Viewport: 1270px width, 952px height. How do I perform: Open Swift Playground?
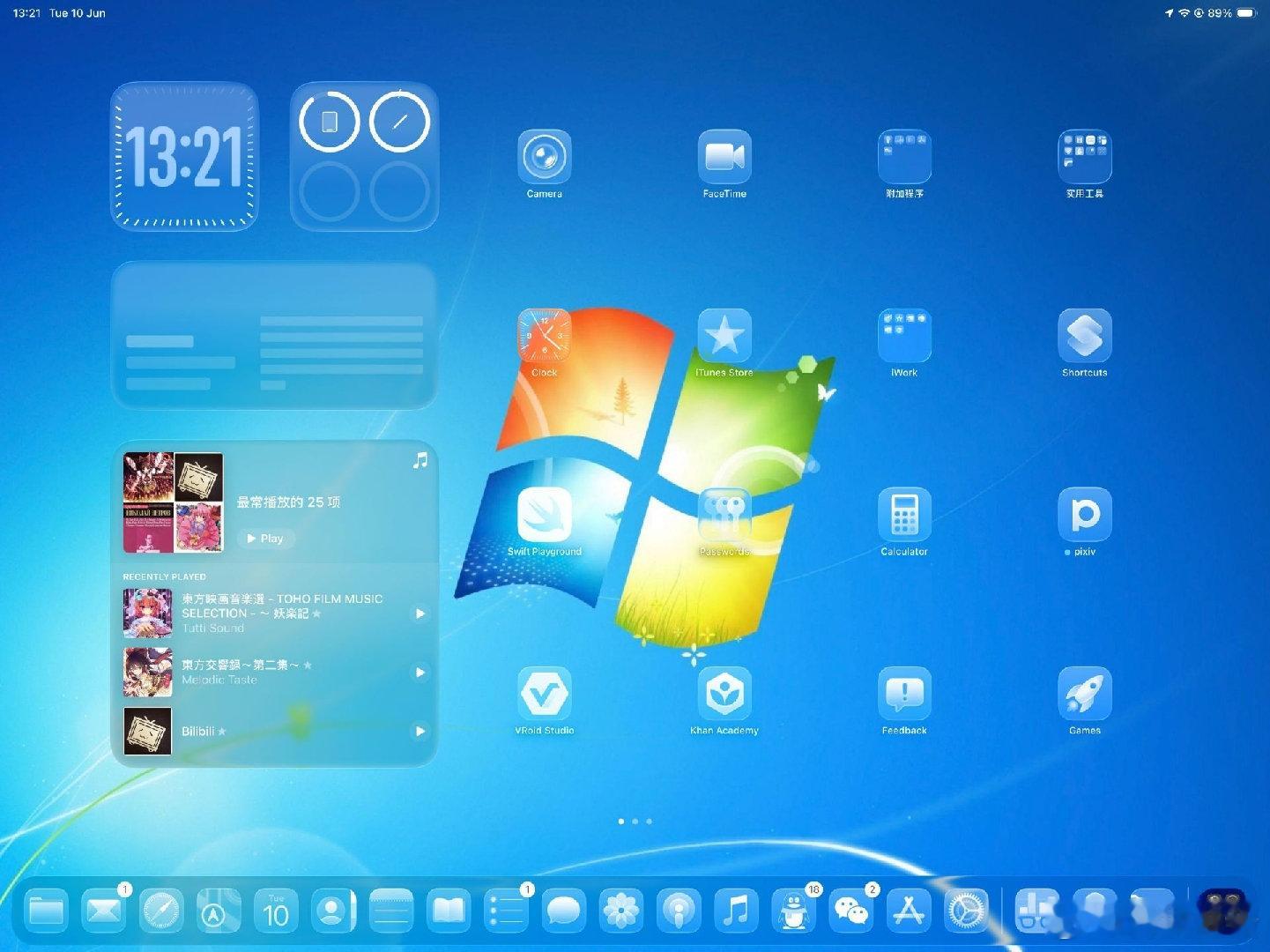click(x=544, y=514)
